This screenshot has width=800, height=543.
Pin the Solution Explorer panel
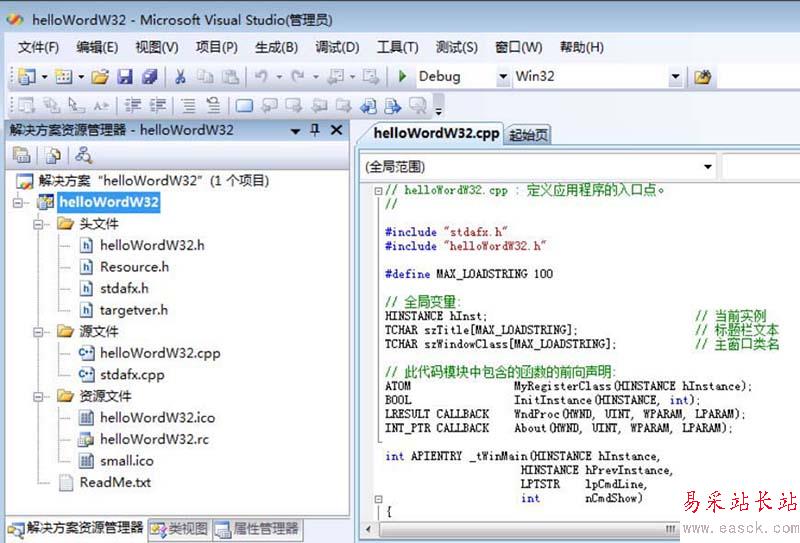(315, 130)
